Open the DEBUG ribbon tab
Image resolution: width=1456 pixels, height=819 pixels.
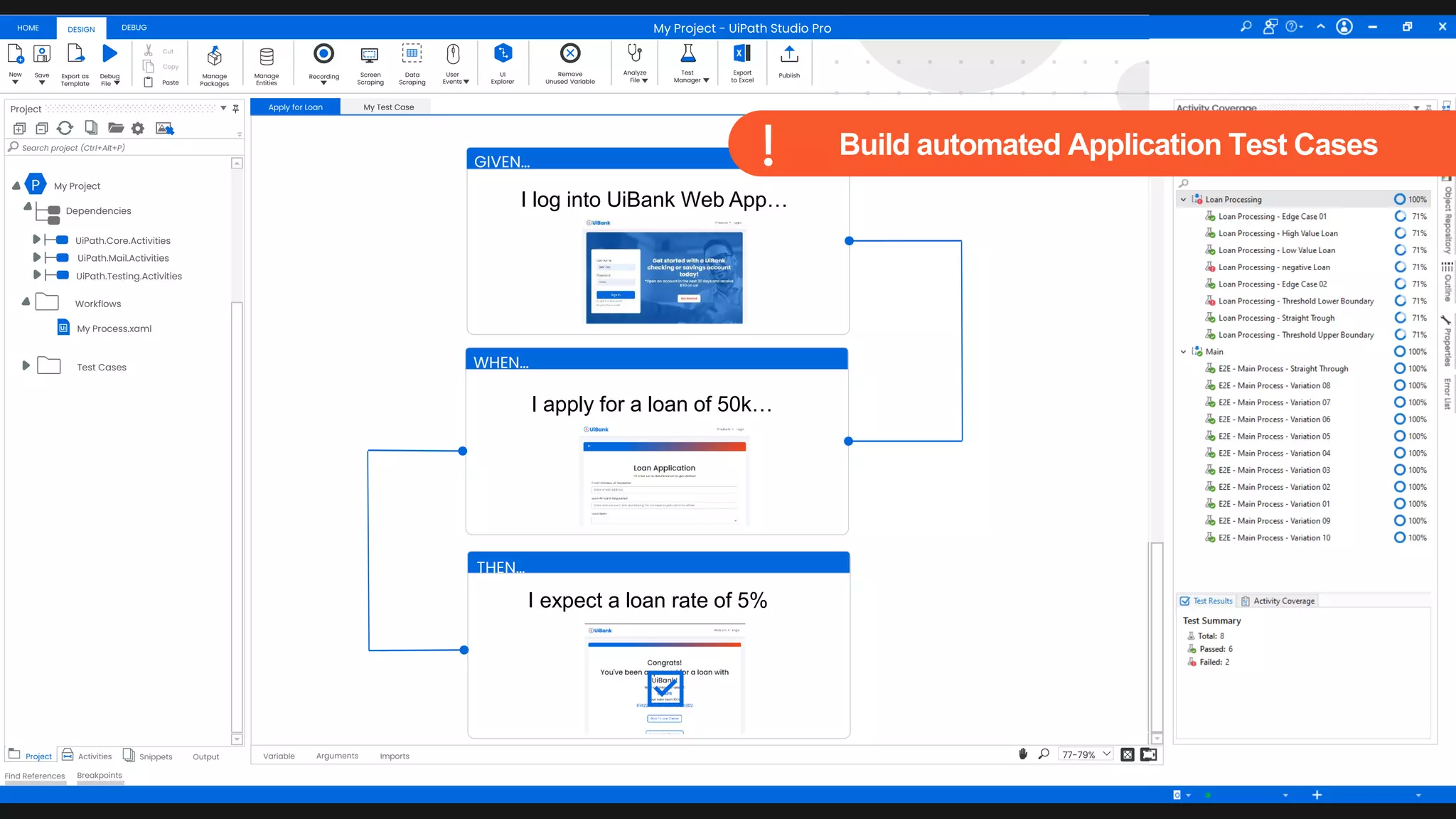pos(134,28)
